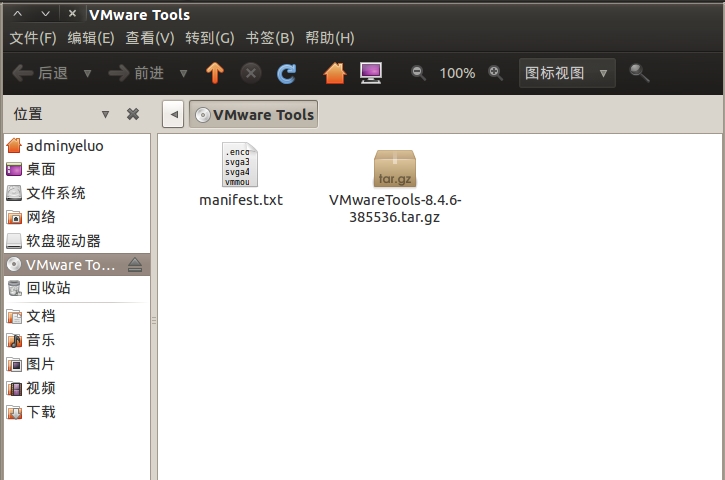Open 图片 bookmark in sidebar
The height and width of the screenshot is (480, 725).
[77, 364]
